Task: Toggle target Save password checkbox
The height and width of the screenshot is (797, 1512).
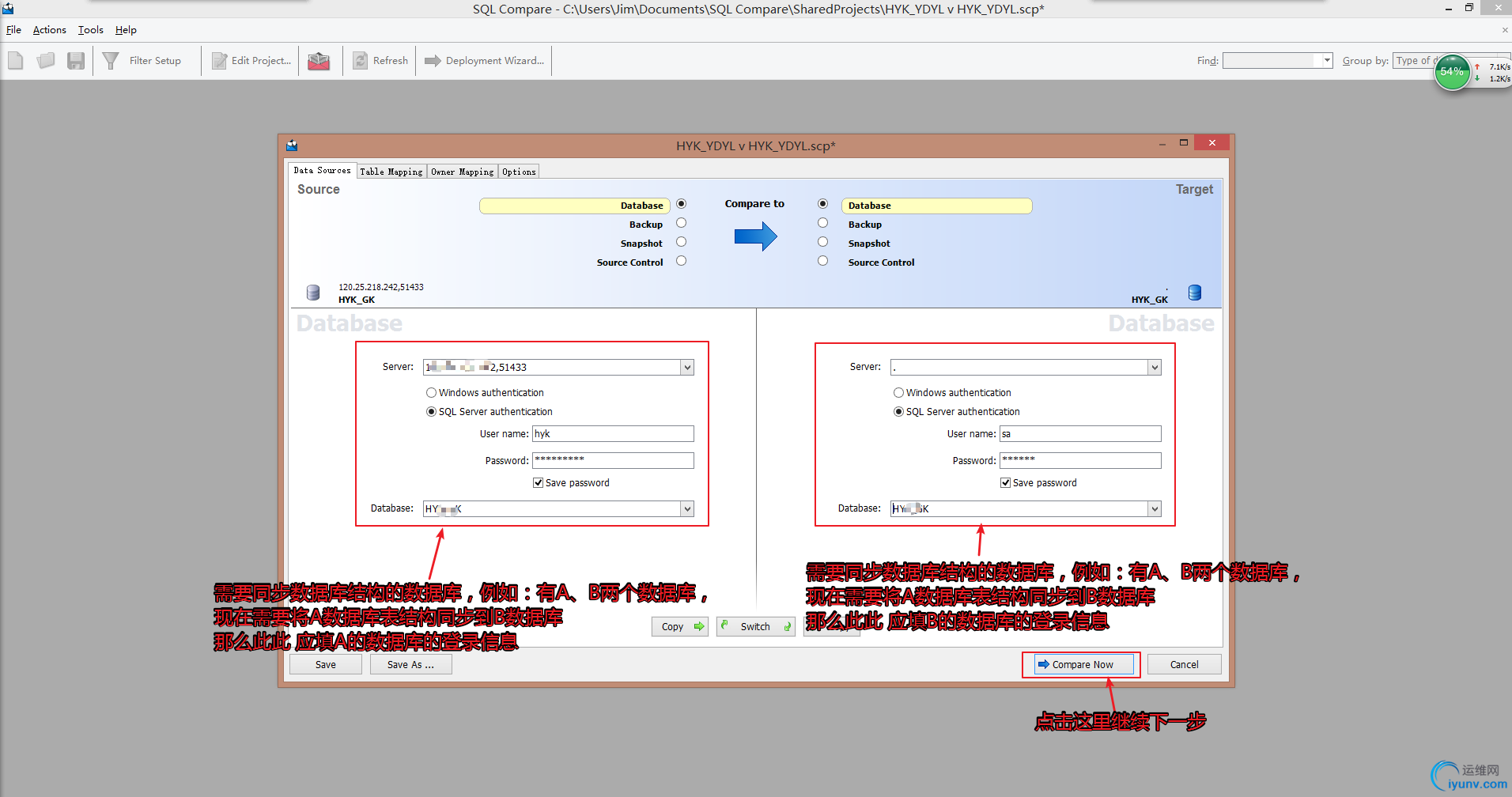Action: point(1005,483)
